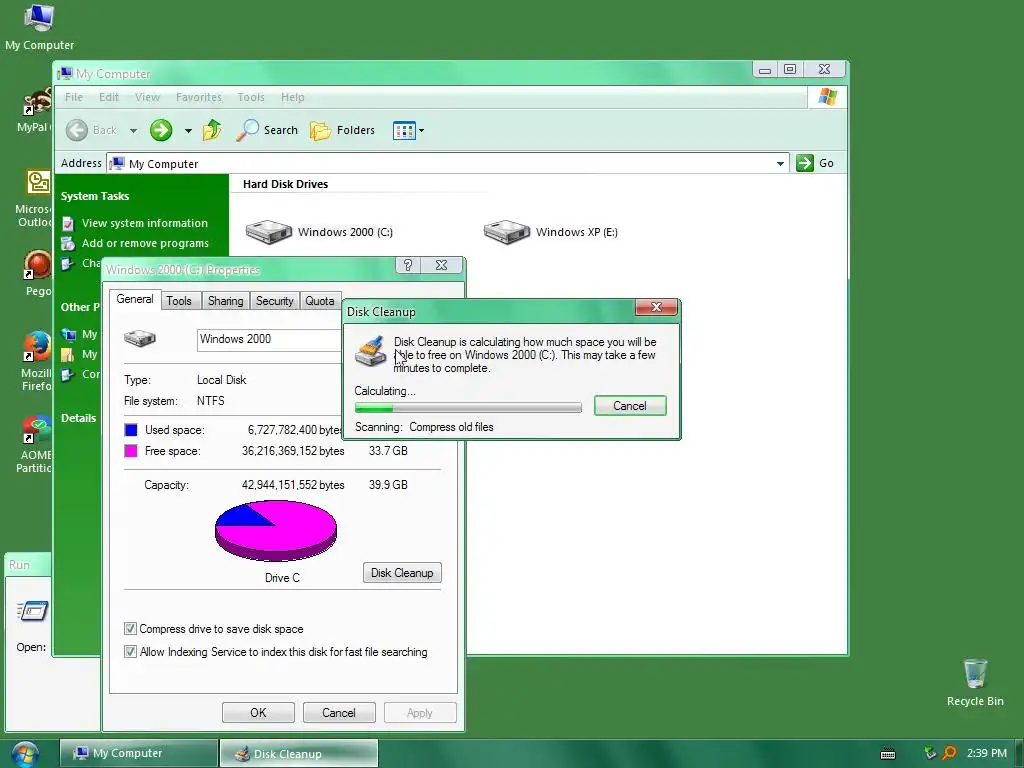This screenshot has height=768, width=1024.
Task: Click View system information link
Action: pyautogui.click(x=144, y=223)
